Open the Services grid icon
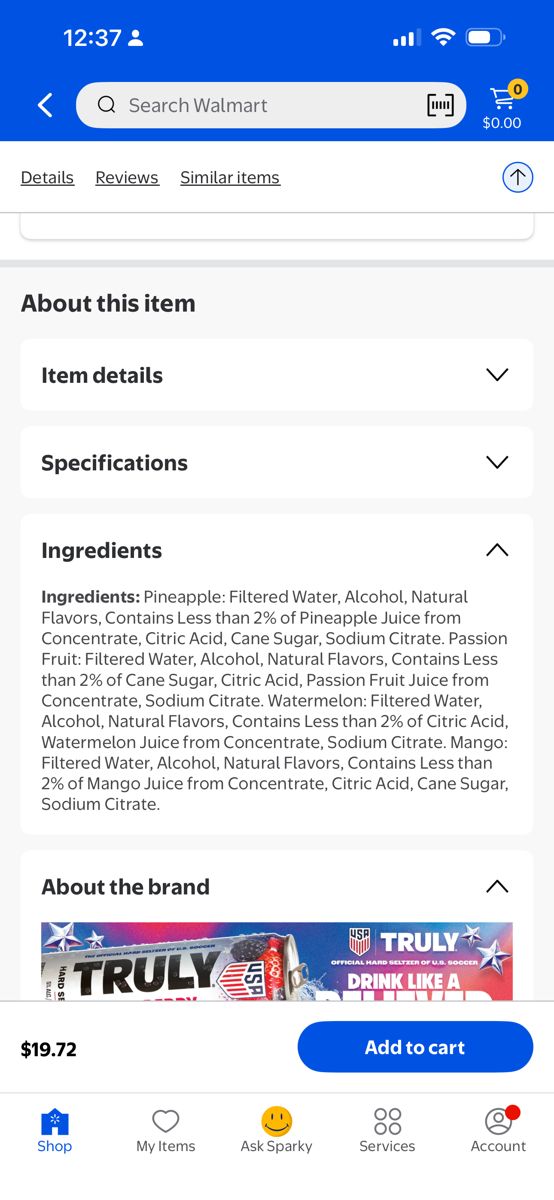The width and height of the screenshot is (554, 1200). click(387, 1121)
